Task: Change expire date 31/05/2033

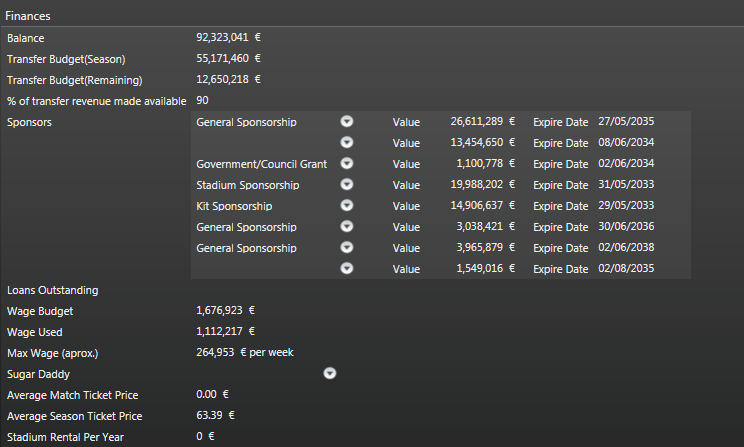Action: coord(626,184)
